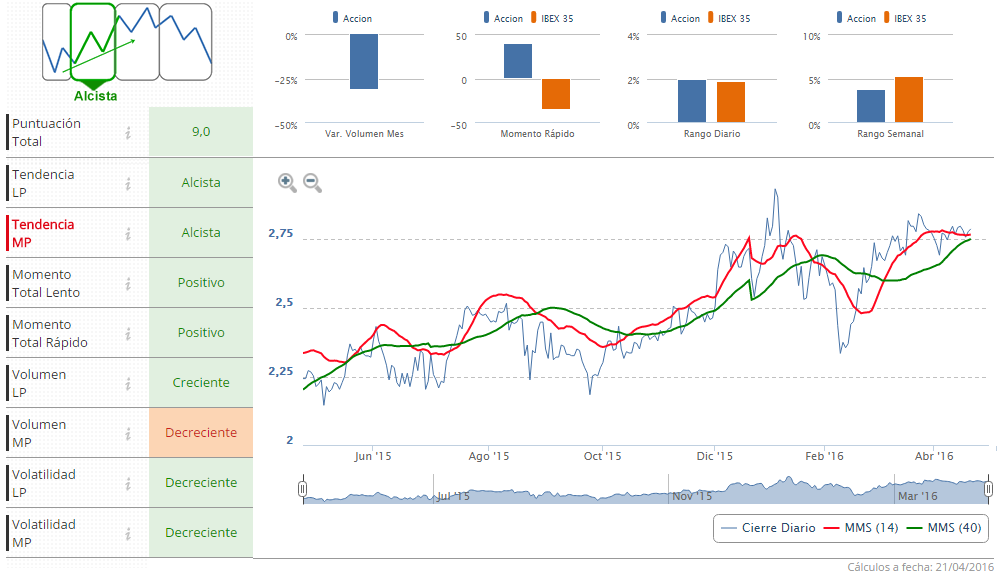Select the Tendencia MP row label
The image size is (1001, 582).
[43, 233]
